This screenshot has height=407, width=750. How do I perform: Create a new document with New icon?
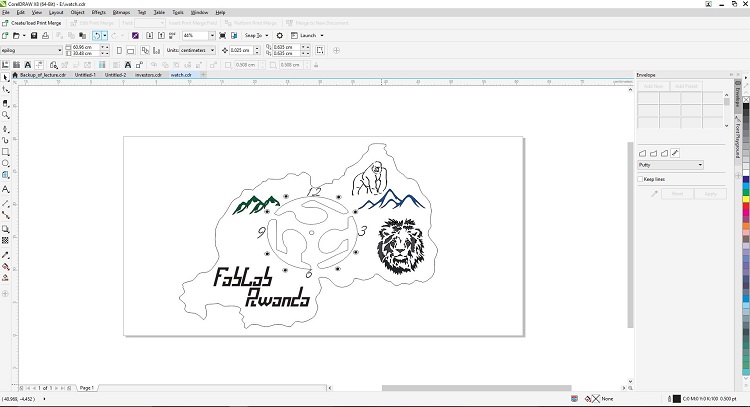pos(5,35)
